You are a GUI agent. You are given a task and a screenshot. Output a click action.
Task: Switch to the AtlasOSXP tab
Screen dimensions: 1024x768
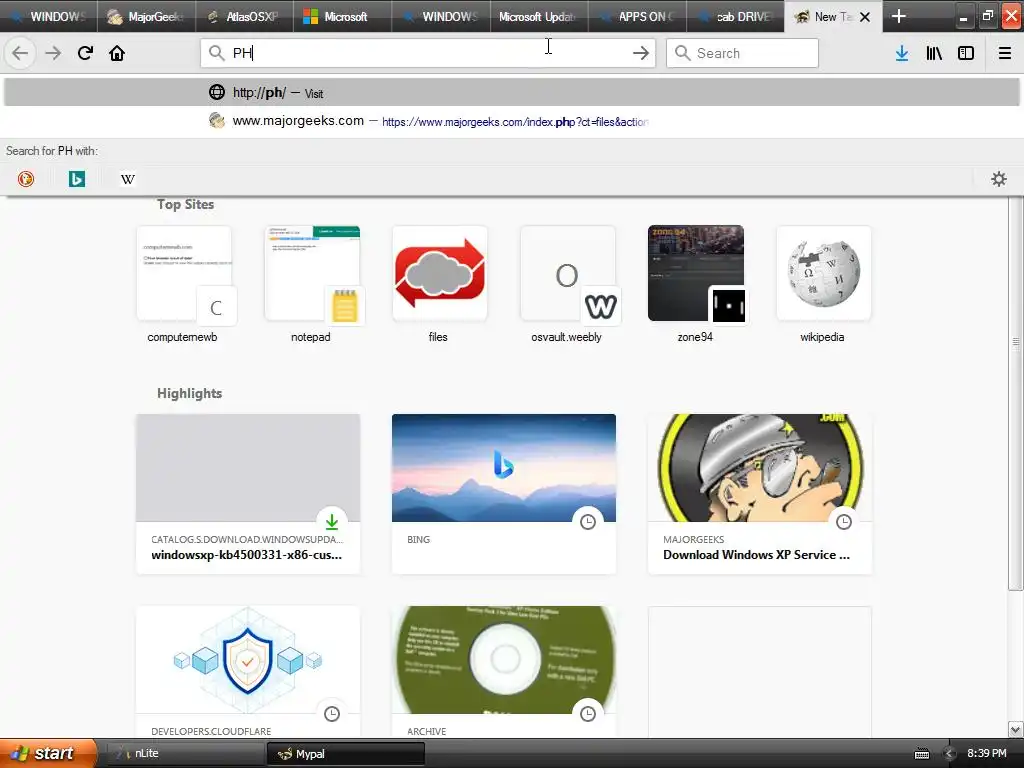[244, 16]
